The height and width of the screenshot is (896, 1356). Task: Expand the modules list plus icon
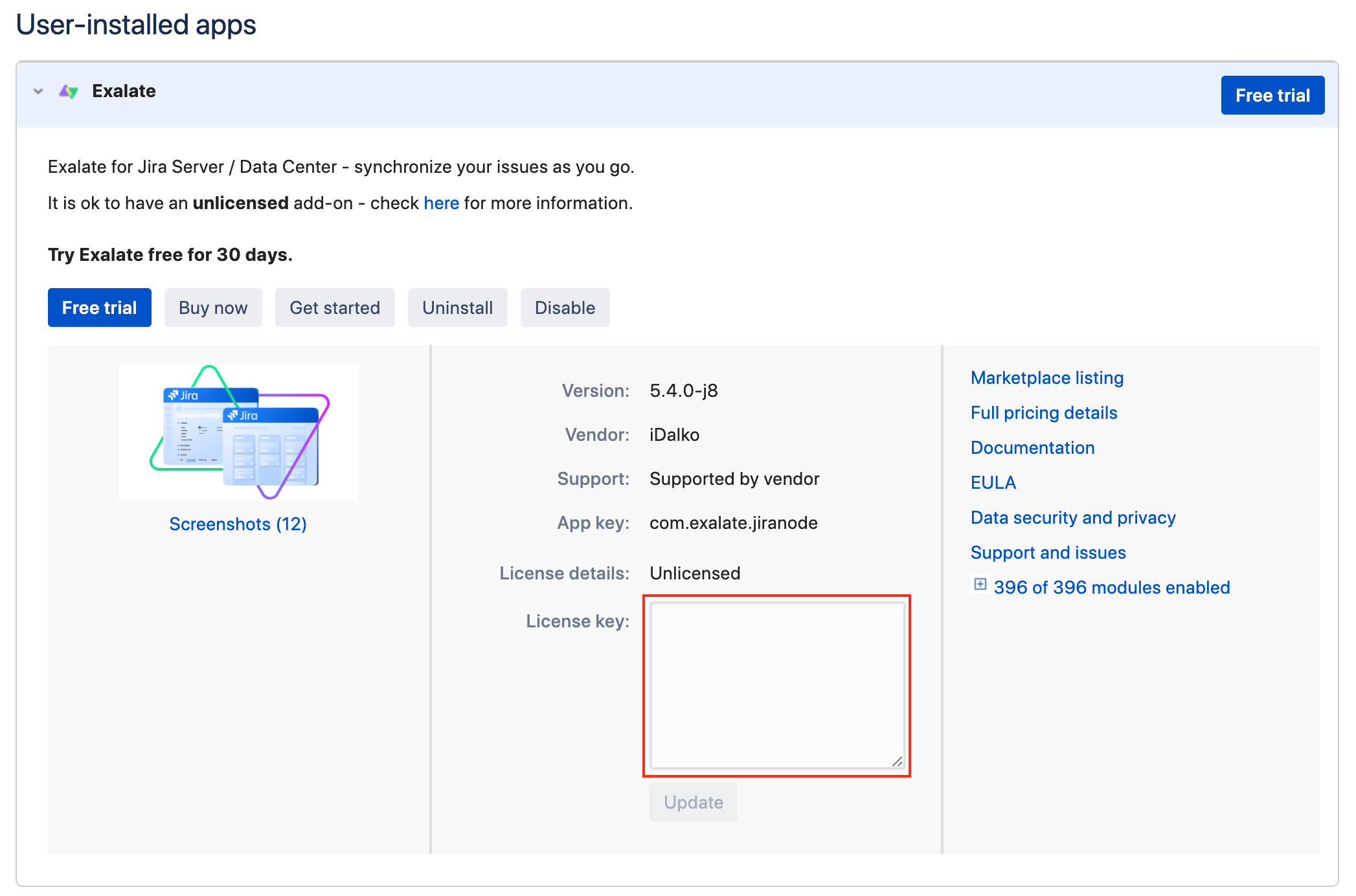pos(980,585)
